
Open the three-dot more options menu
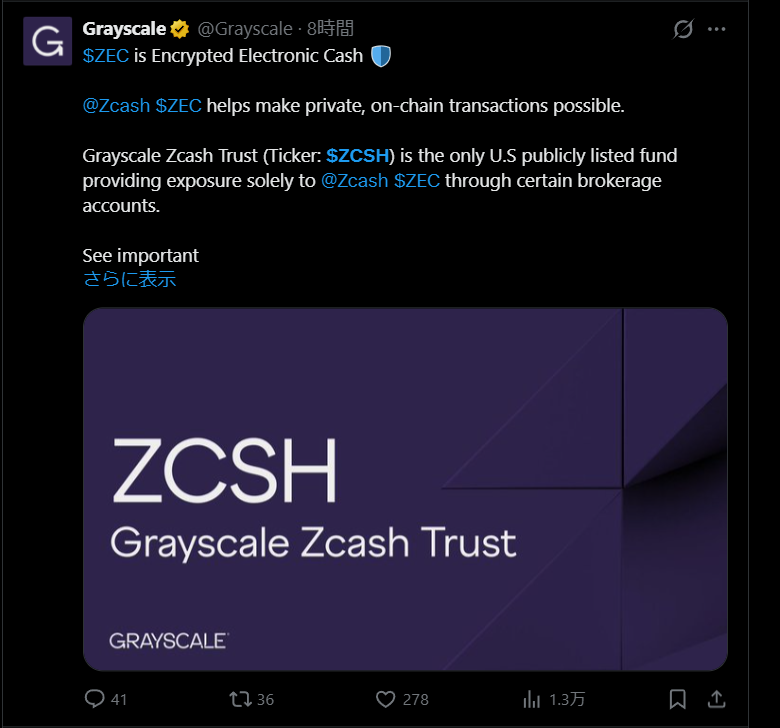[x=716, y=29]
